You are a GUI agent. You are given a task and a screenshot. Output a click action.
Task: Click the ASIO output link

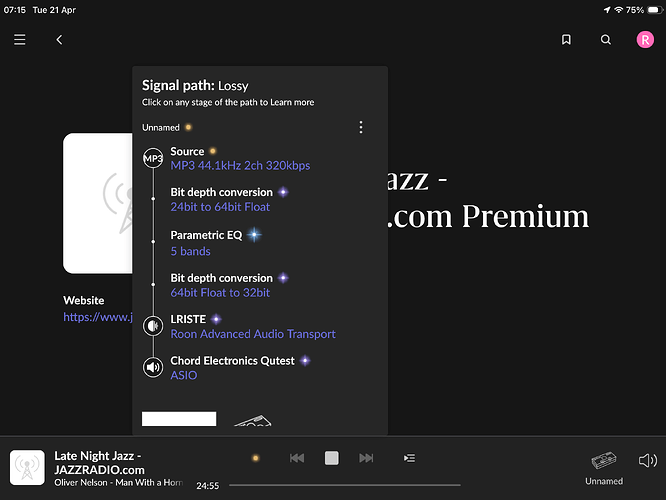[x=183, y=375]
